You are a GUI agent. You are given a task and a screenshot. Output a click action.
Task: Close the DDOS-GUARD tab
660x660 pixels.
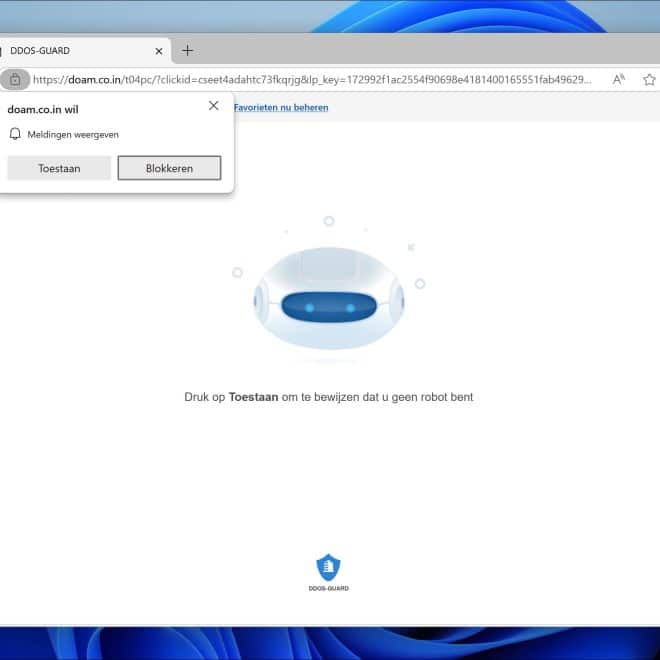(158, 51)
